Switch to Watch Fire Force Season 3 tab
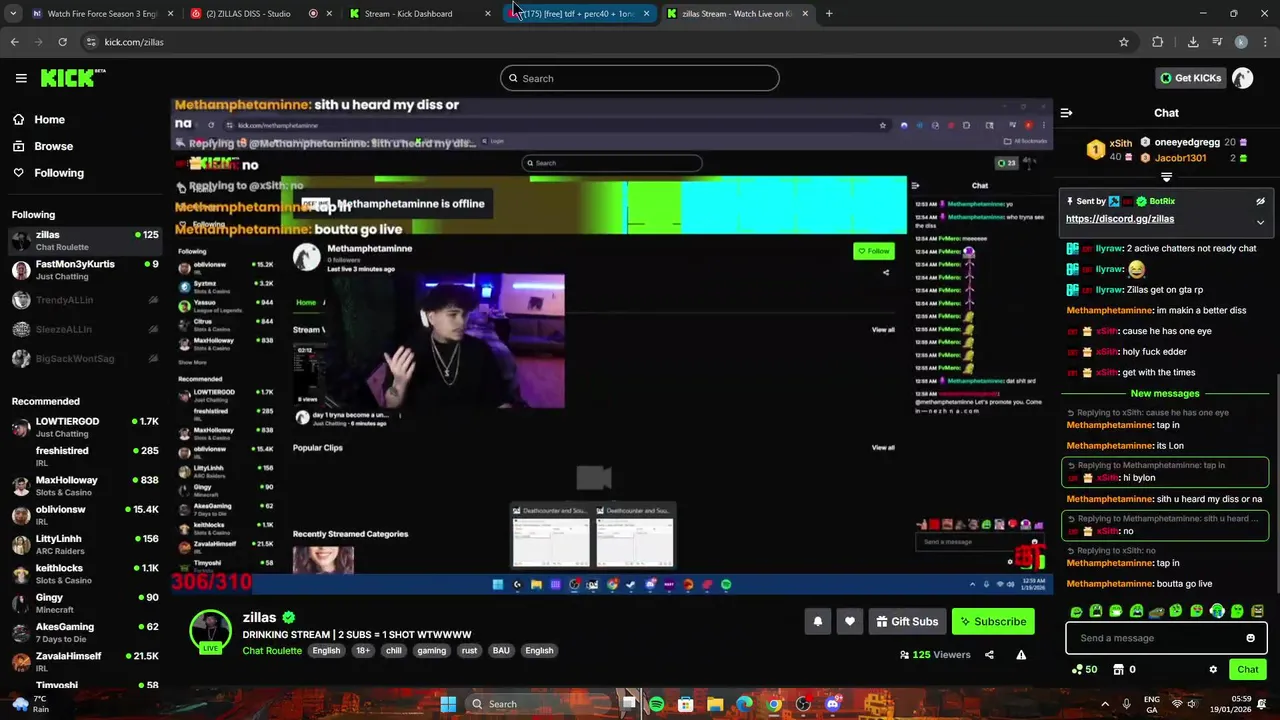This screenshot has width=1280, height=720. point(102,14)
